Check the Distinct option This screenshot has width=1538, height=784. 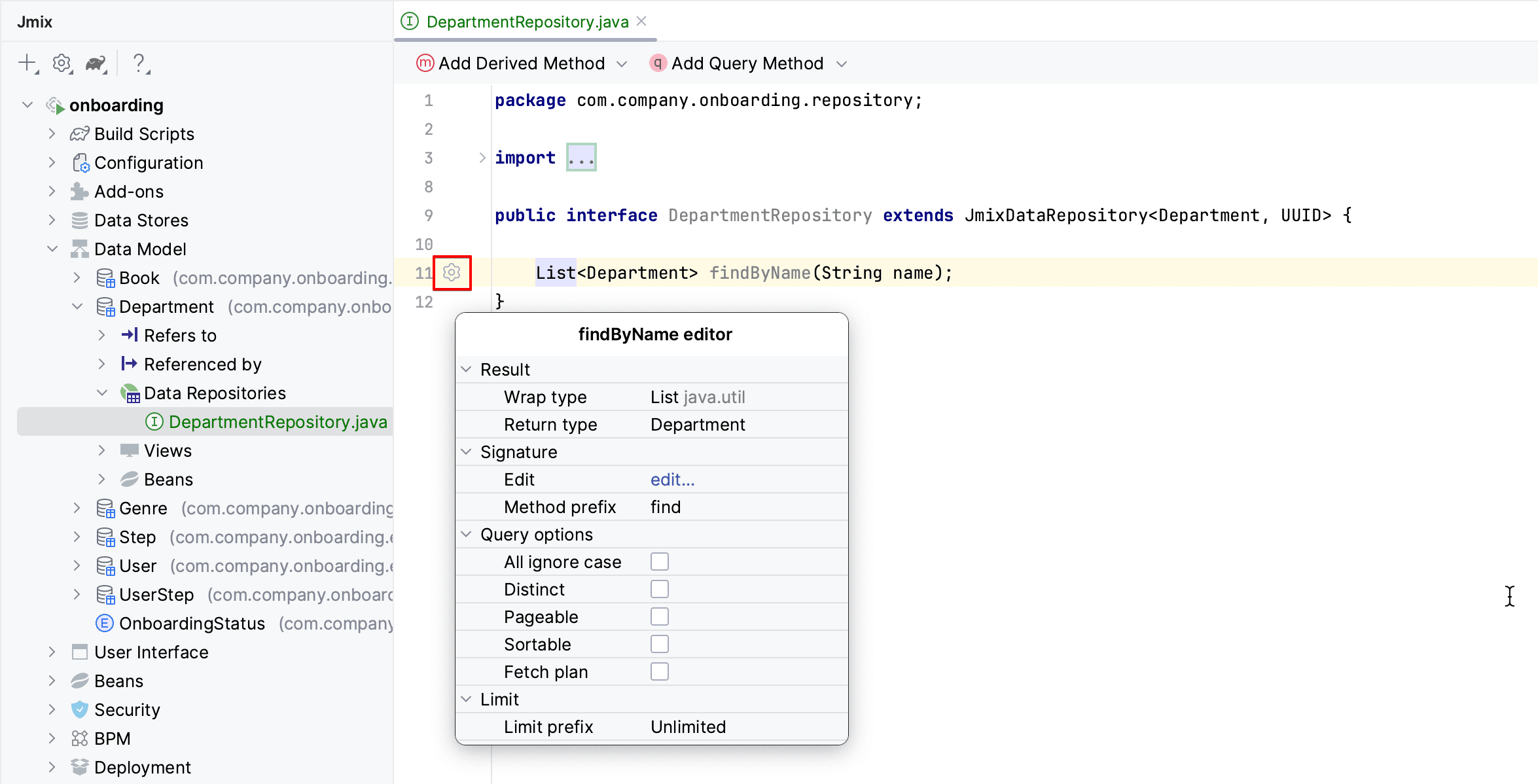tap(659, 589)
